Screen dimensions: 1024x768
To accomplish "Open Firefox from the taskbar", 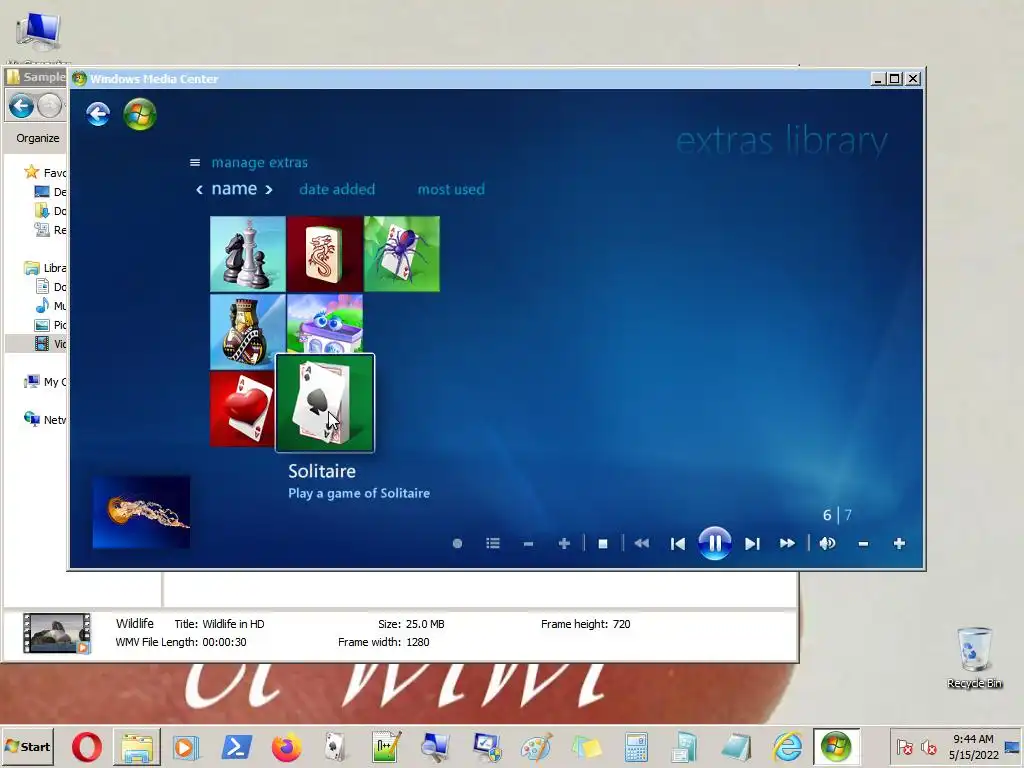I will click(x=286, y=747).
